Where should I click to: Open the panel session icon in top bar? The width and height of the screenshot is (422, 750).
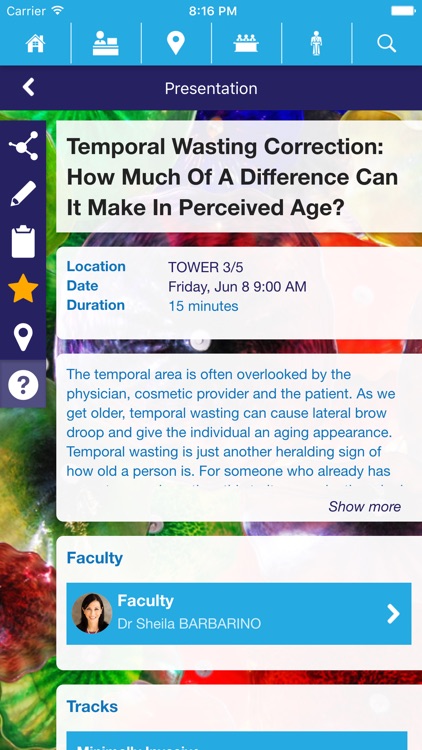click(x=246, y=44)
